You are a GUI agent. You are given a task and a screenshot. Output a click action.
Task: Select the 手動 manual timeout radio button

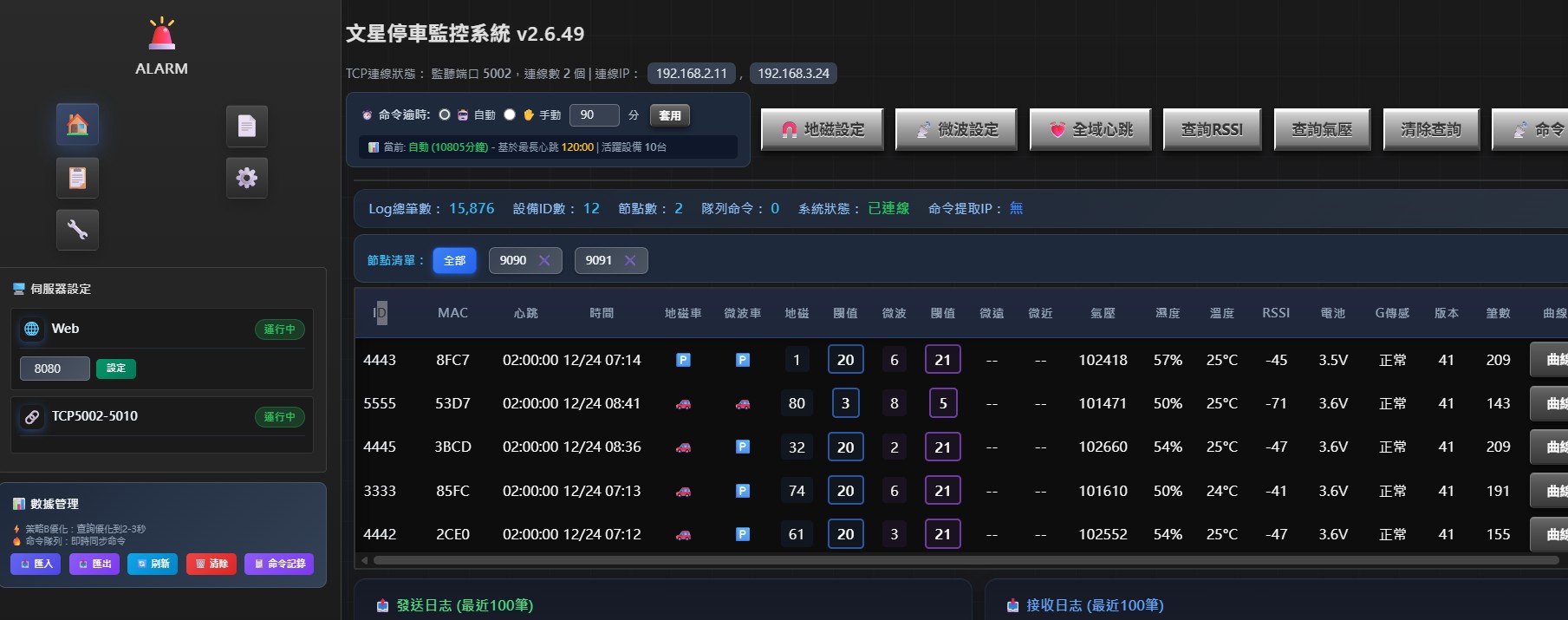510,114
